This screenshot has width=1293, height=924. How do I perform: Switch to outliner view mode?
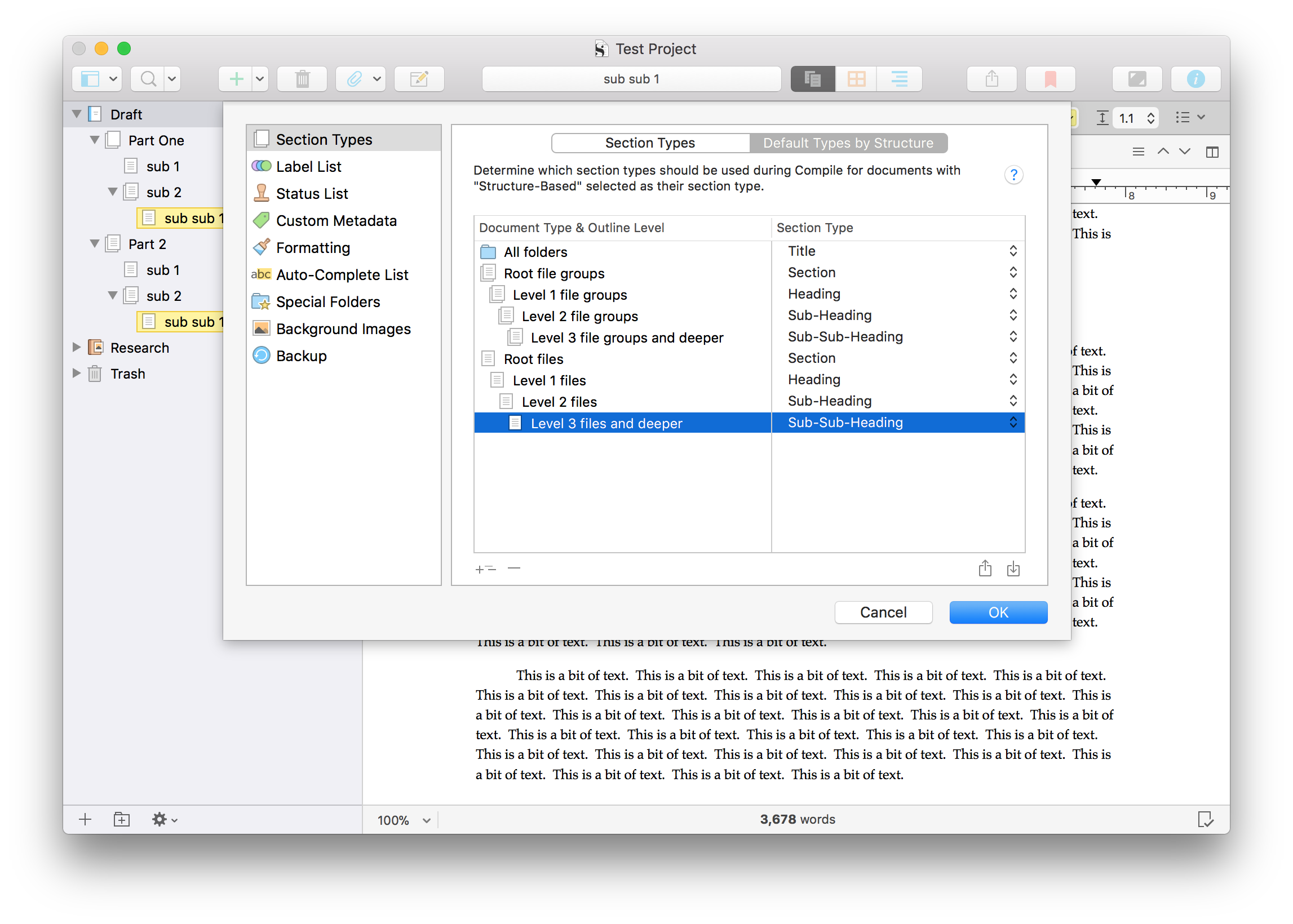(x=899, y=78)
